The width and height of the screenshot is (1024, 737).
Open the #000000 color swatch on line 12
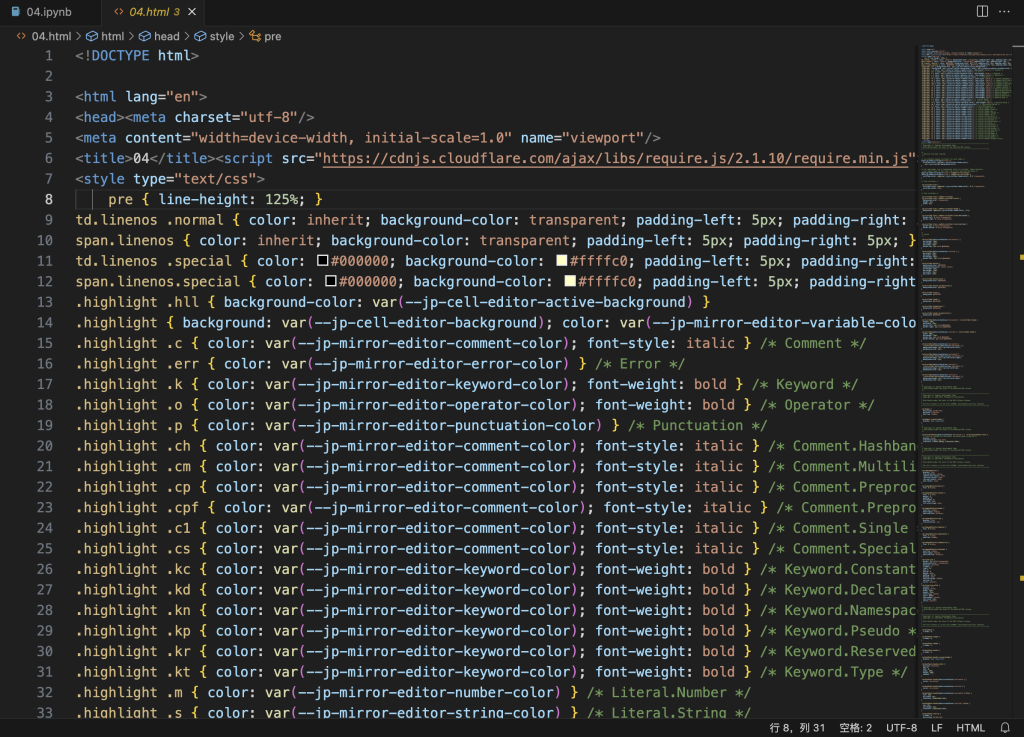(331, 281)
